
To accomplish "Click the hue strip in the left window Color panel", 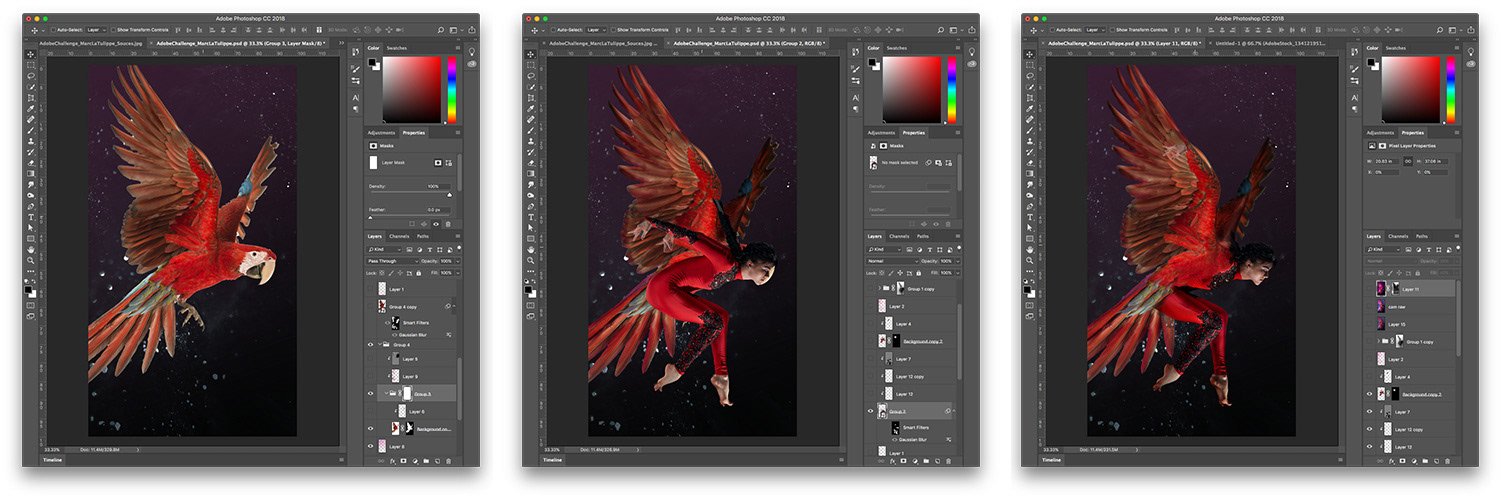I will point(452,89).
